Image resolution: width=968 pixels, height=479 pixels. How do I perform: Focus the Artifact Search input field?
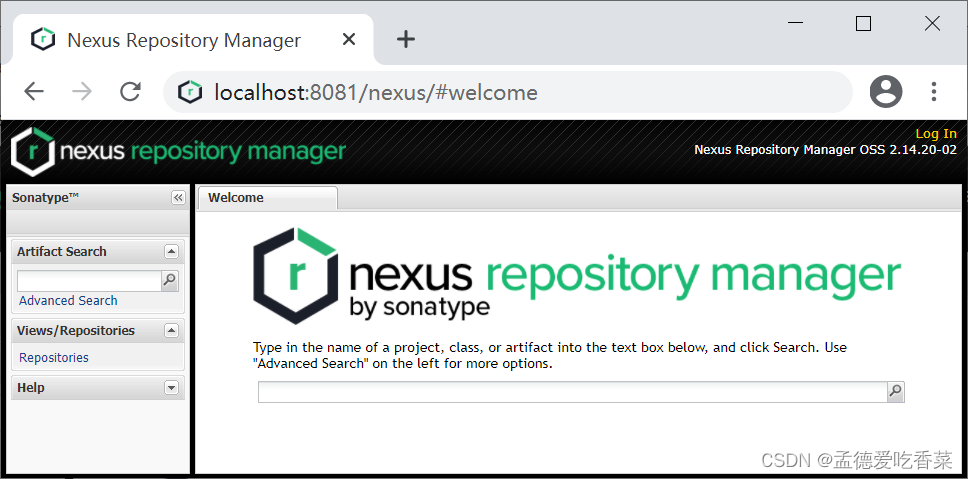click(90, 280)
